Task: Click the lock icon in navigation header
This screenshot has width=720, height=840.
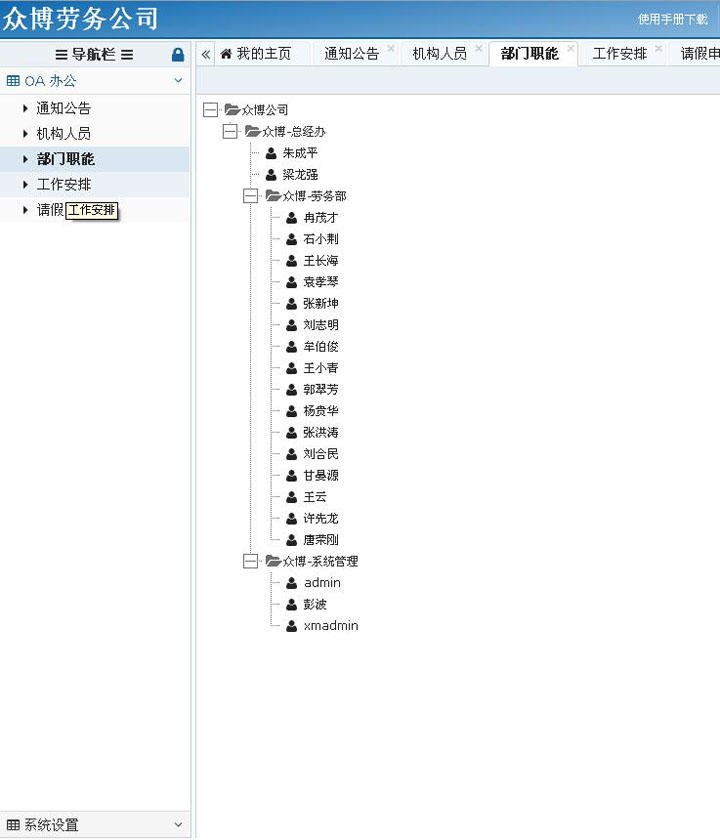Action: click(x=178, y=55)
